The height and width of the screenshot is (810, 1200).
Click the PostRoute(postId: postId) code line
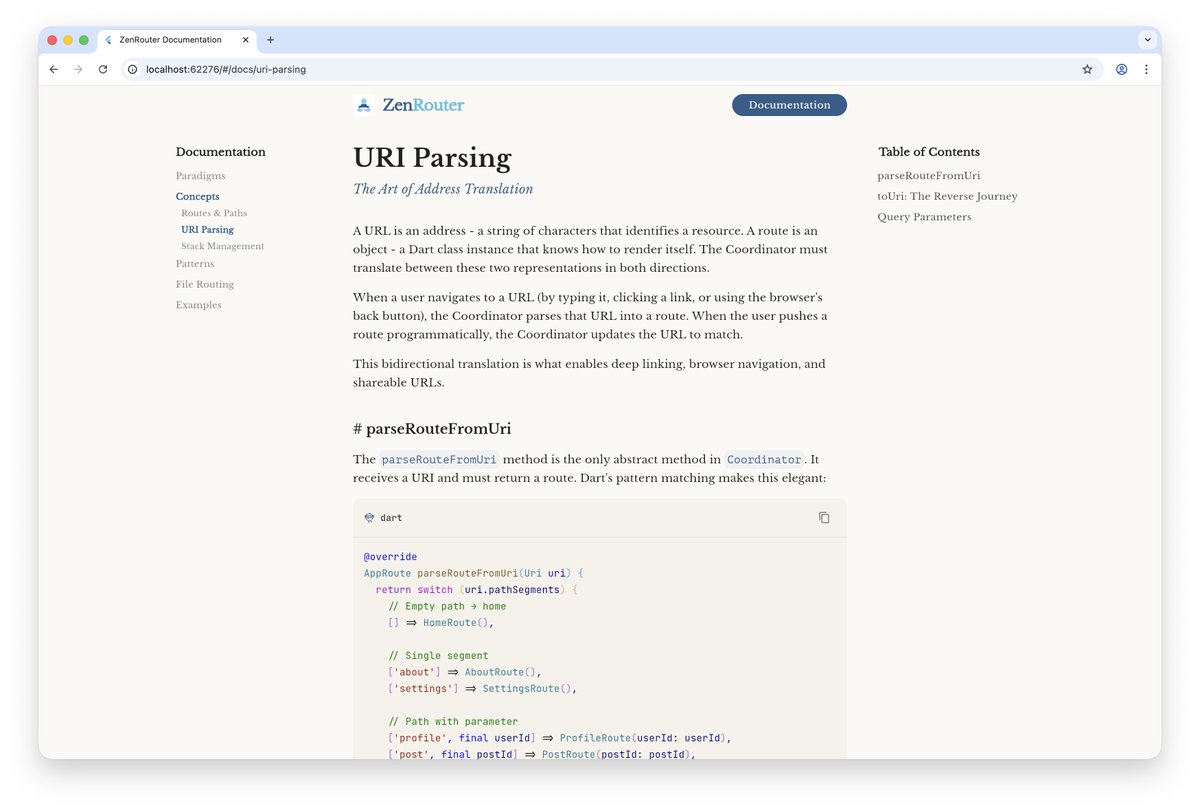pyautogui.click(x=542, y=754)
